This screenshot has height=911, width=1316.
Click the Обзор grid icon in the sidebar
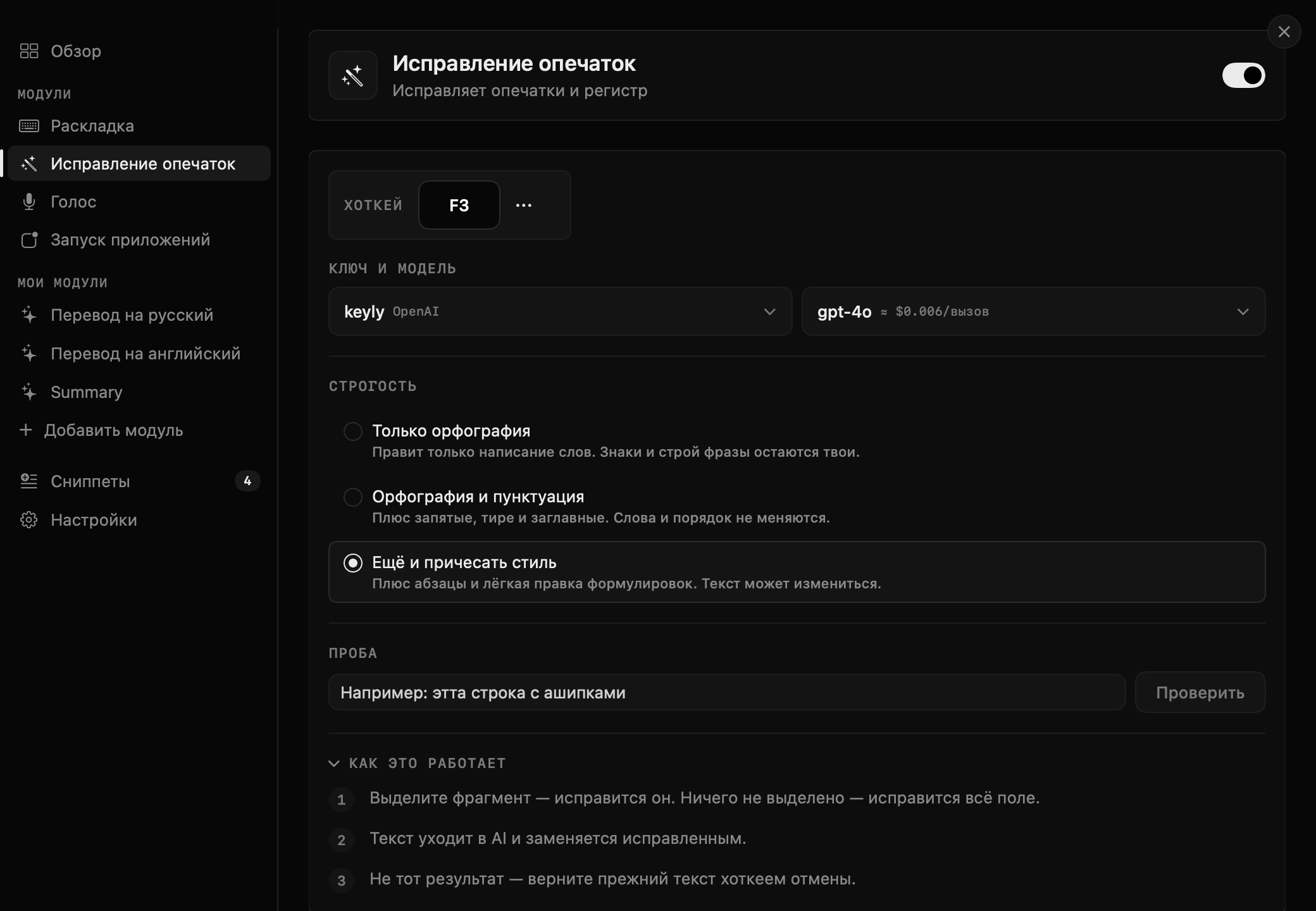click(x=29, y=51)
